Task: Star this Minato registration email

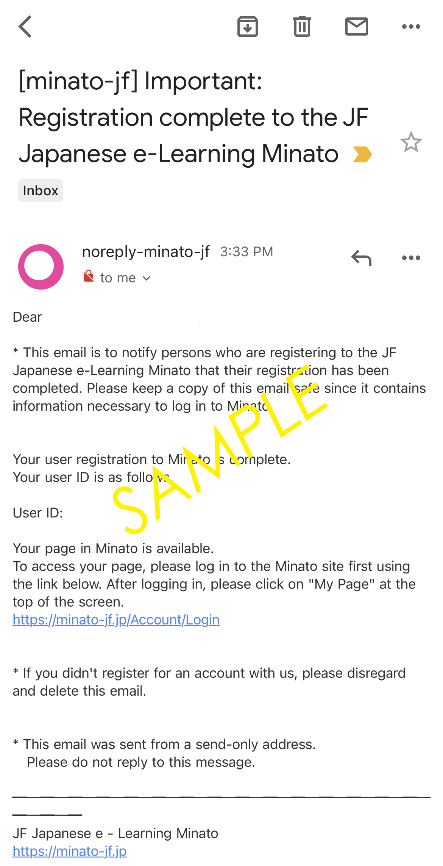Action: (411, 143)
